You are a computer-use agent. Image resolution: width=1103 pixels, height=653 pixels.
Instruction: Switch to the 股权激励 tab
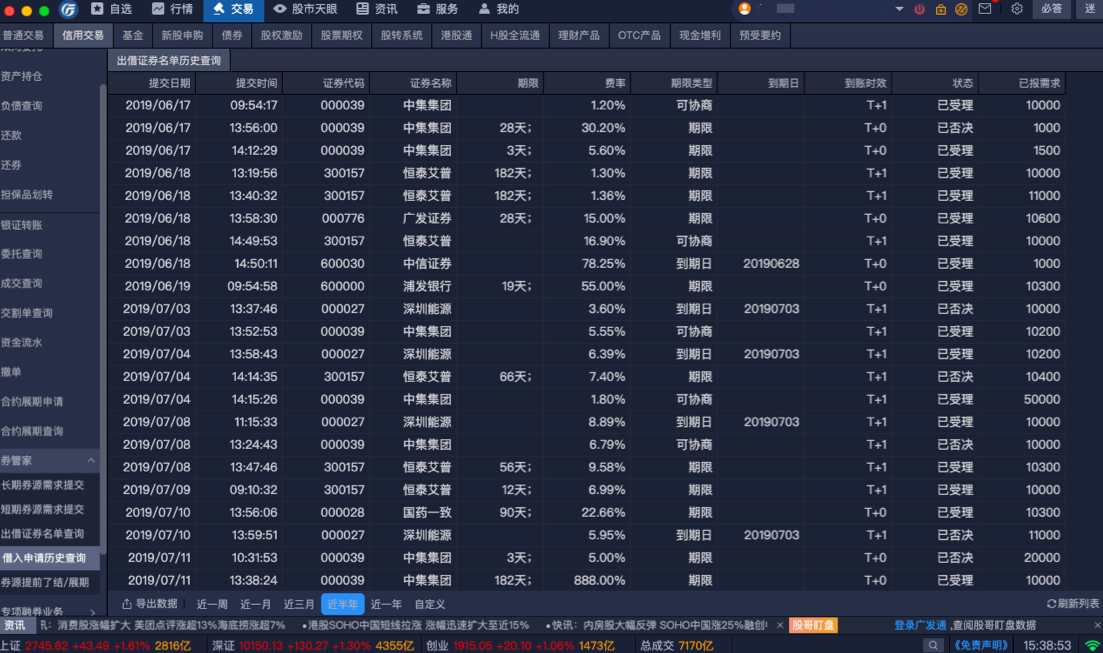(x=281, y=35)
